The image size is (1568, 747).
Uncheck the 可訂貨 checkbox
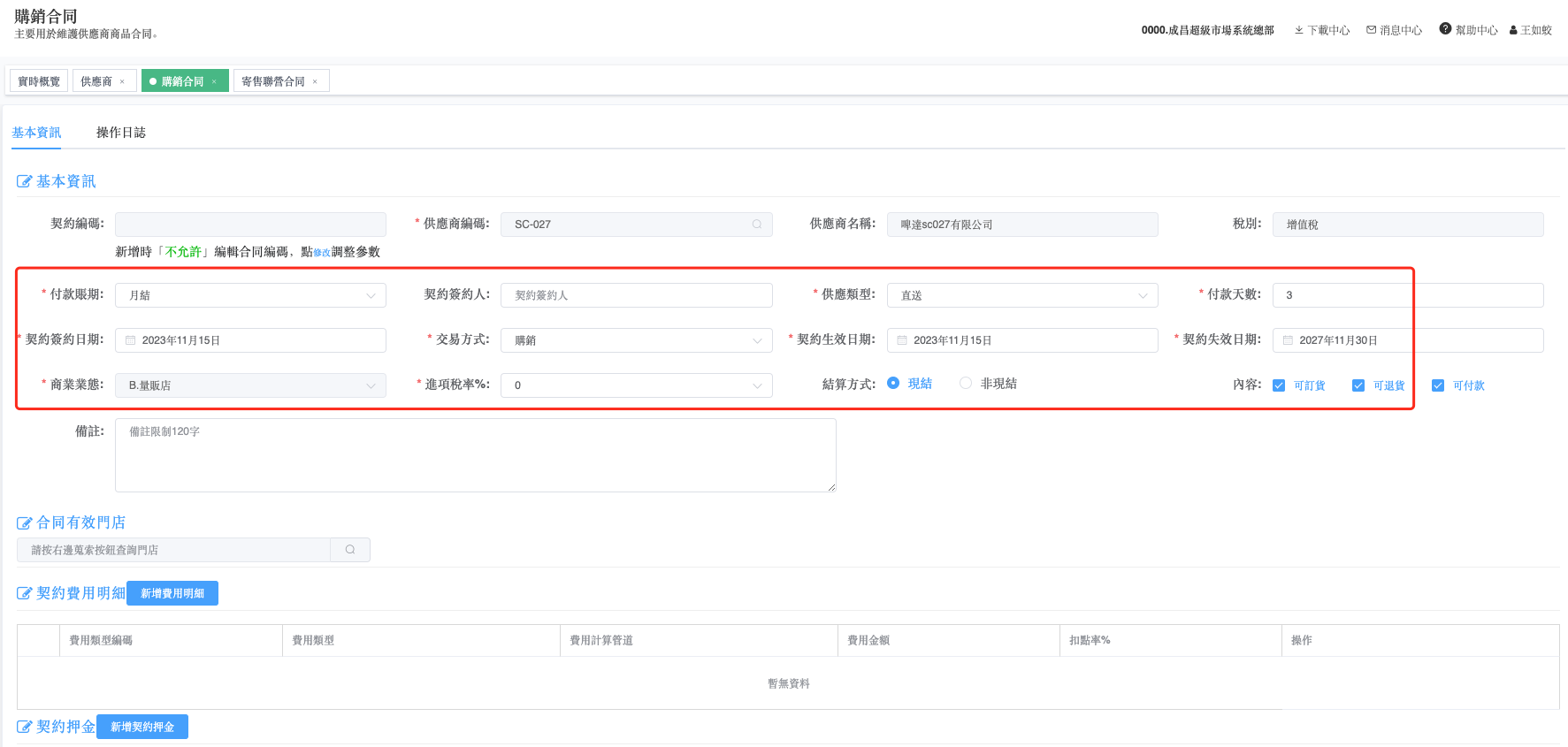(1279, 385)
